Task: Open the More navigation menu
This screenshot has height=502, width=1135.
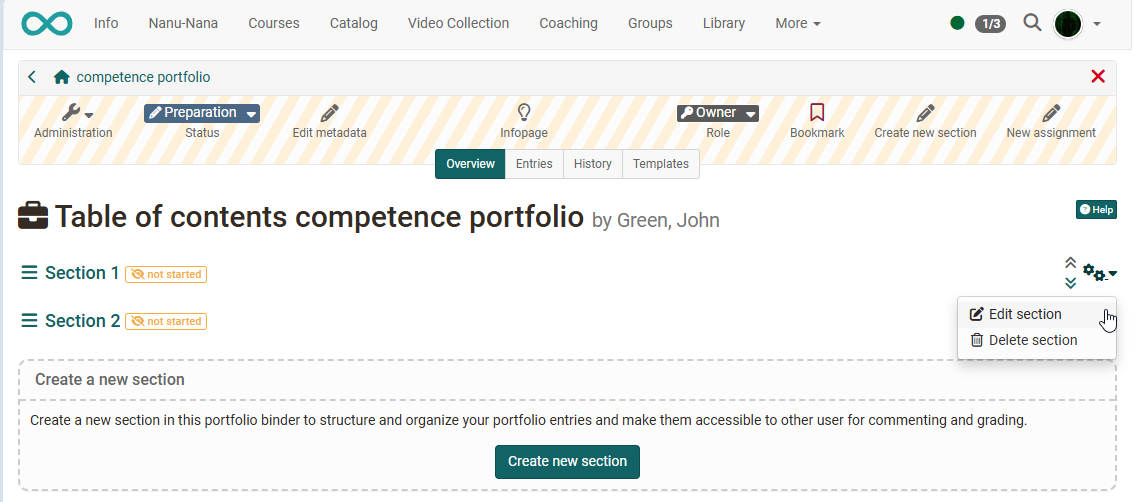Action: click(x=797, y=23)
